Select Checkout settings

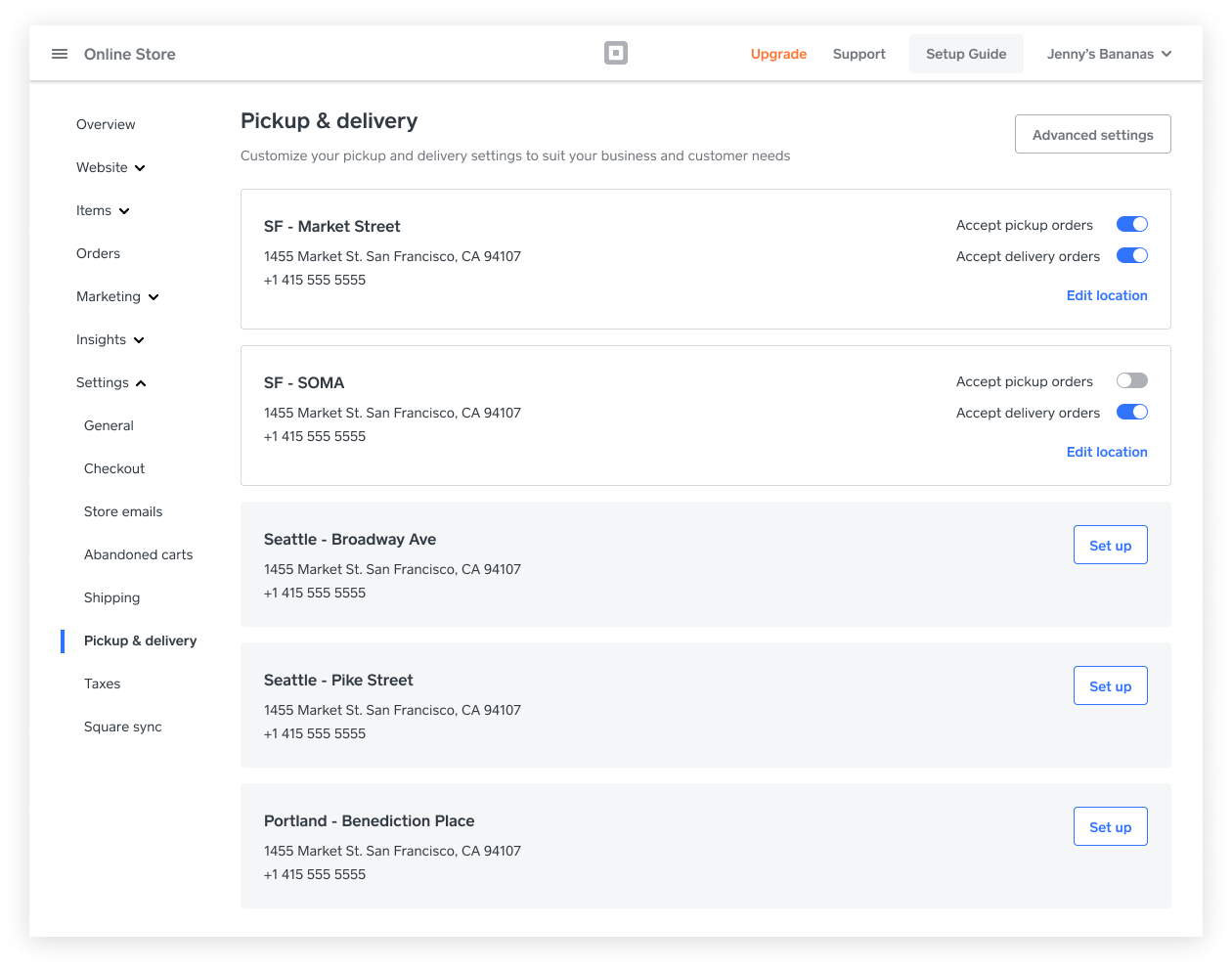click(x=114, y=468)
